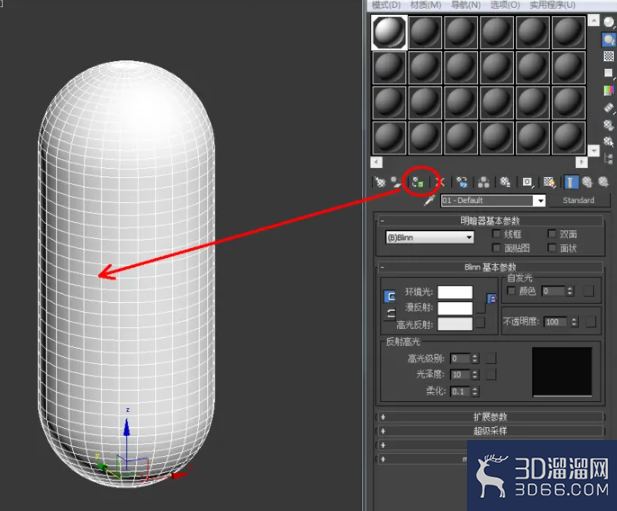Click the Make Material Copy icon
The height and width of the screenshot is (511, 617).
point(462,182)
